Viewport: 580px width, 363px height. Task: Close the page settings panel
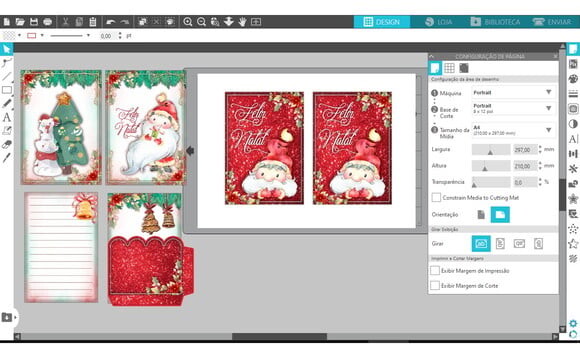click(555, 56)
